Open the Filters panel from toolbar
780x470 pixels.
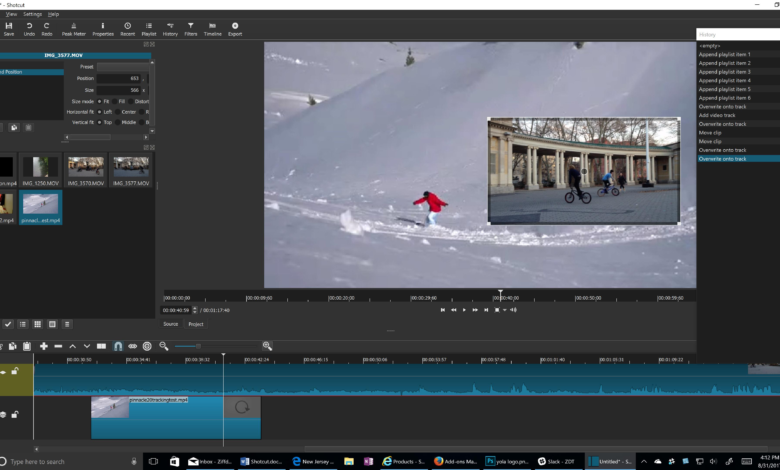point(191,28)
